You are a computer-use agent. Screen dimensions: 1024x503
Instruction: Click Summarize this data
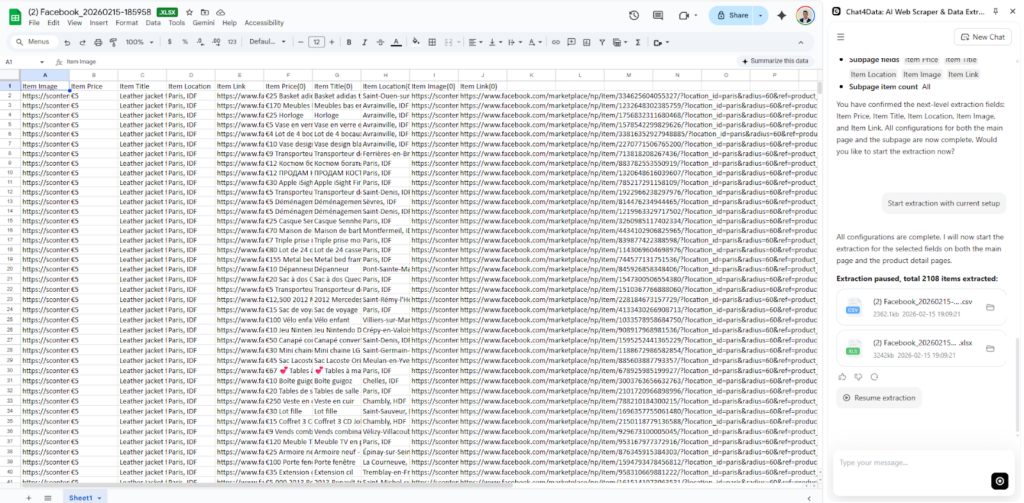point(775,61)
